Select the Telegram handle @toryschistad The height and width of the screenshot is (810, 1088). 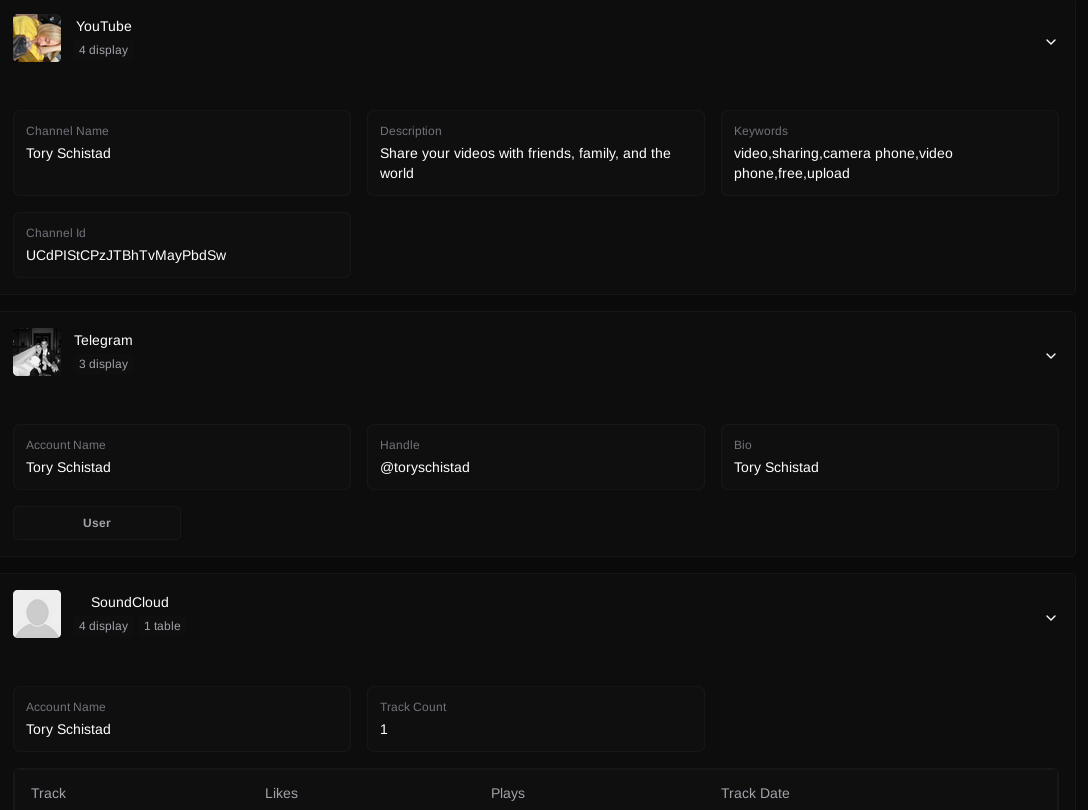[x=425, y=467]
